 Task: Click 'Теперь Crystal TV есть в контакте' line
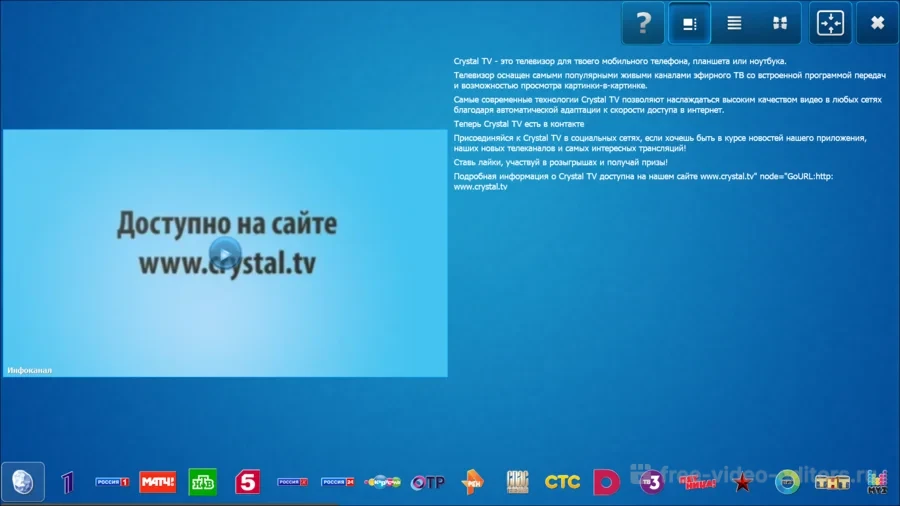(519, 124)
